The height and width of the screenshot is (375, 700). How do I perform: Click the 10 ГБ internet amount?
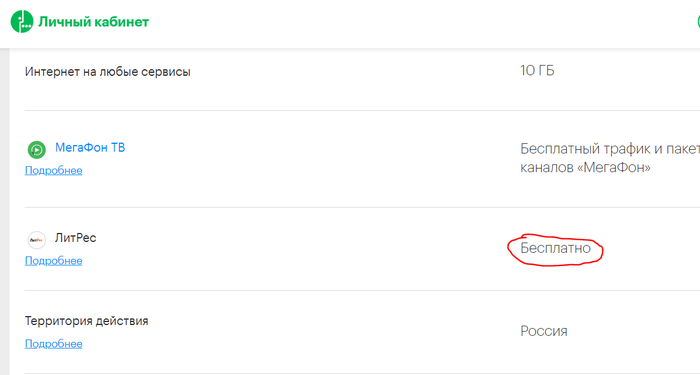[537, 71]
